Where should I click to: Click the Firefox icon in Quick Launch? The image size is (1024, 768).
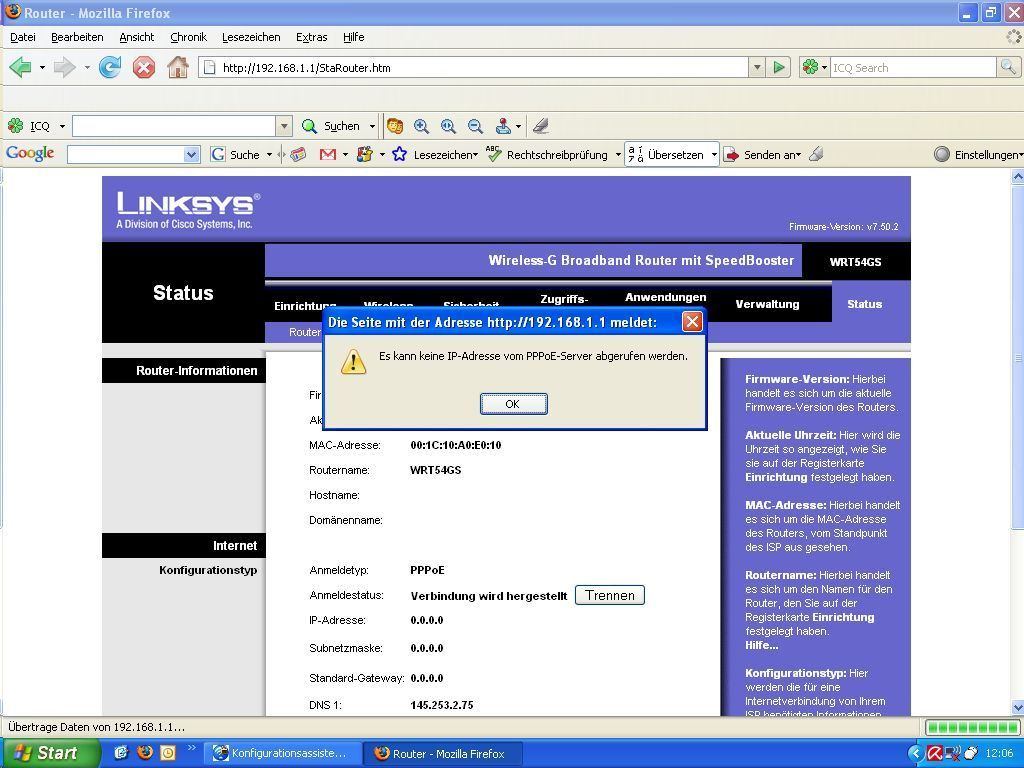tap(145, 752)
